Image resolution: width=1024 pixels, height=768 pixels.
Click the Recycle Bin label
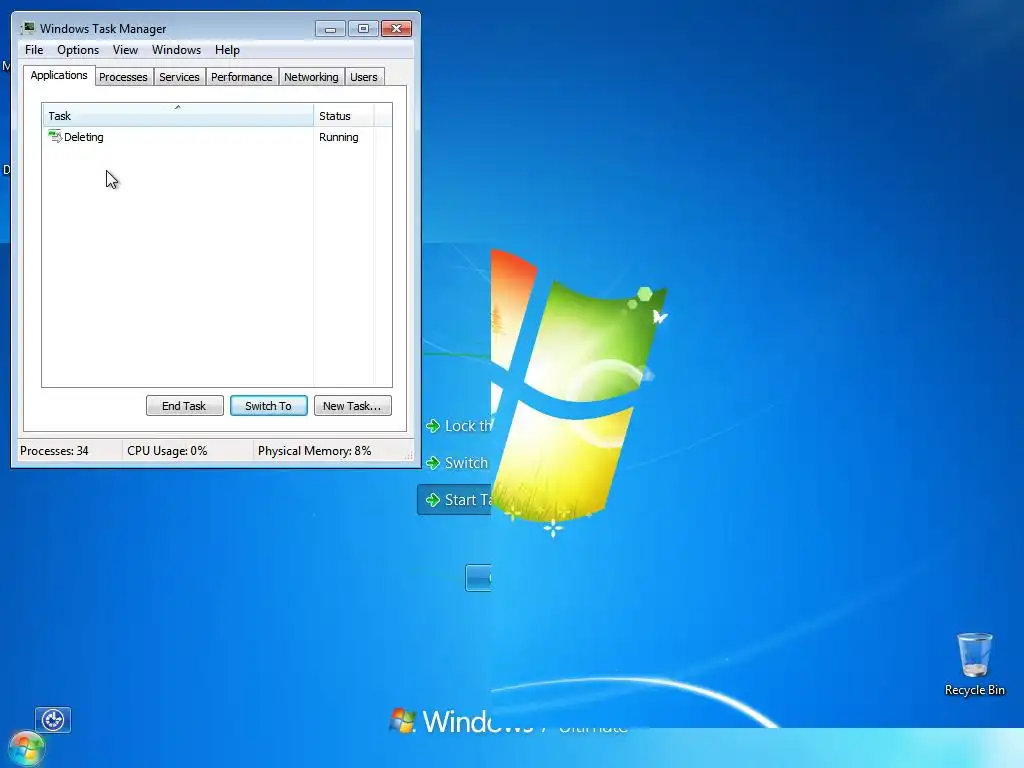point(974,690)
